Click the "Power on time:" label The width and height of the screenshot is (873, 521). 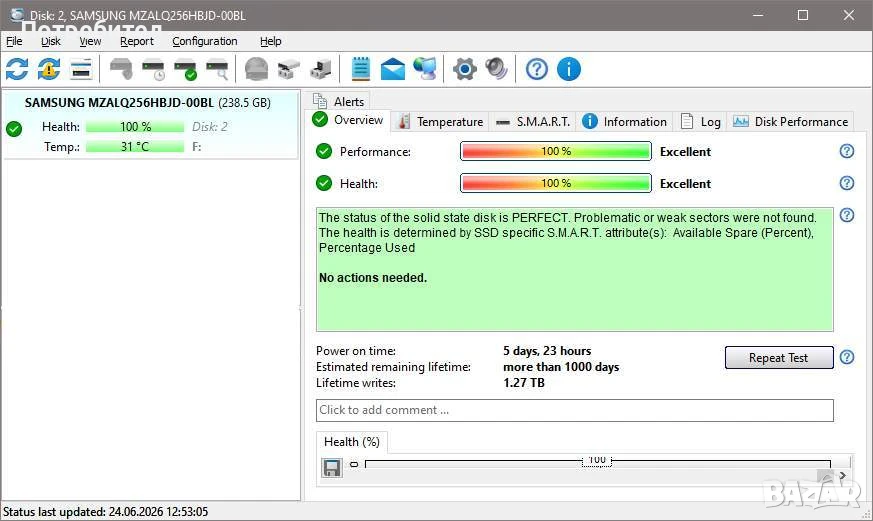[356, 351]
